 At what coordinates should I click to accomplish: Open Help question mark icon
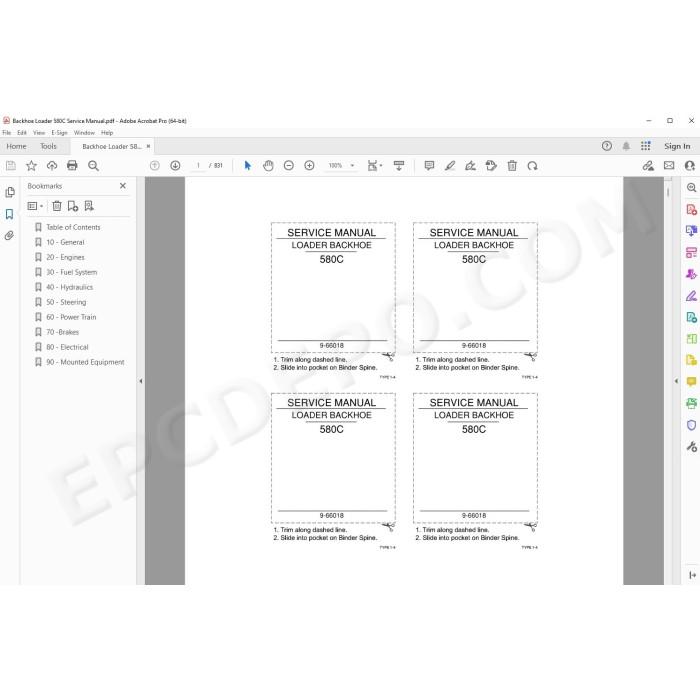click(x=607, y=146)
